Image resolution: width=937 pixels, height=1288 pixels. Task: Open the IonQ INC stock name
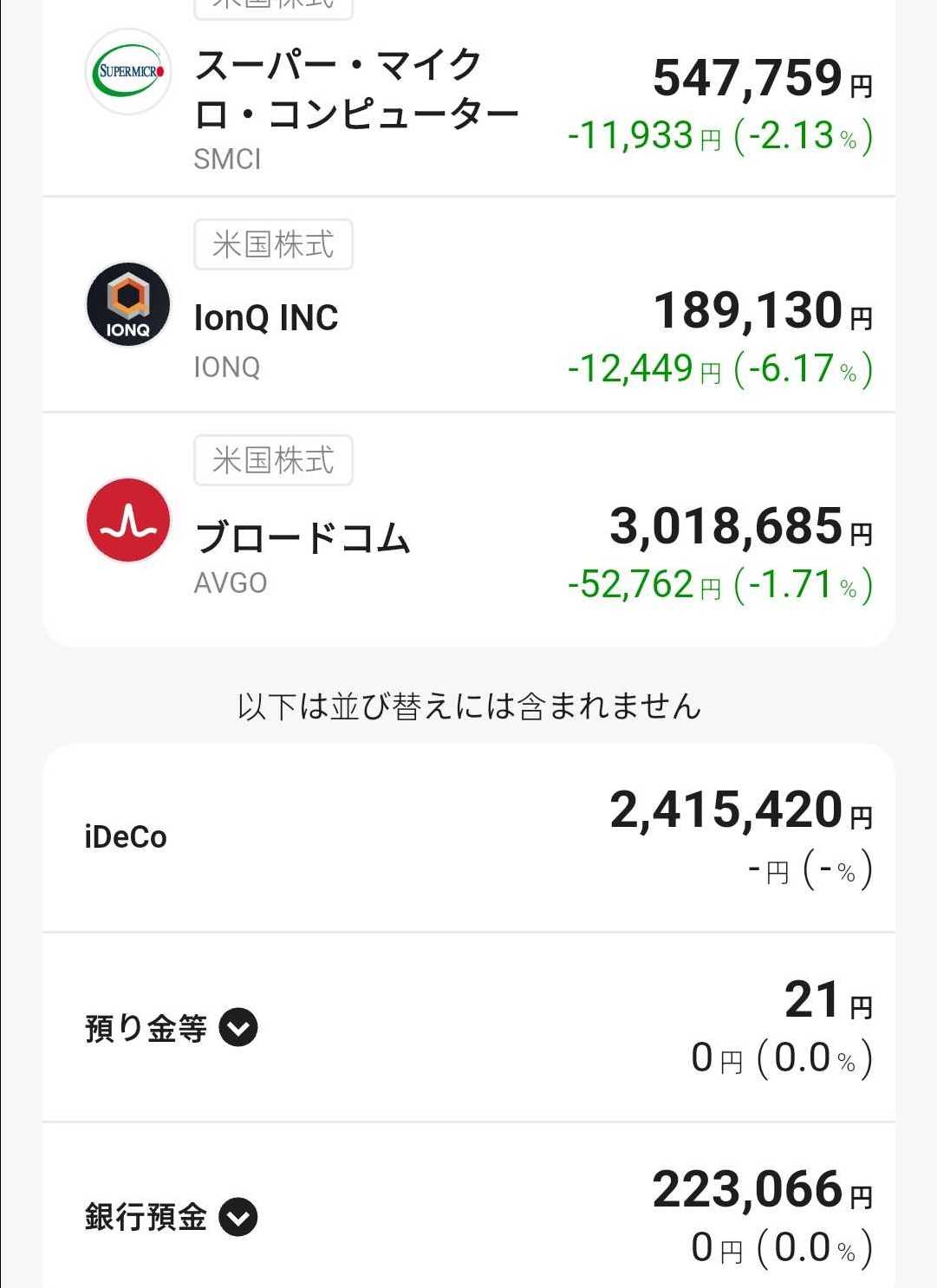click(266, 318)
